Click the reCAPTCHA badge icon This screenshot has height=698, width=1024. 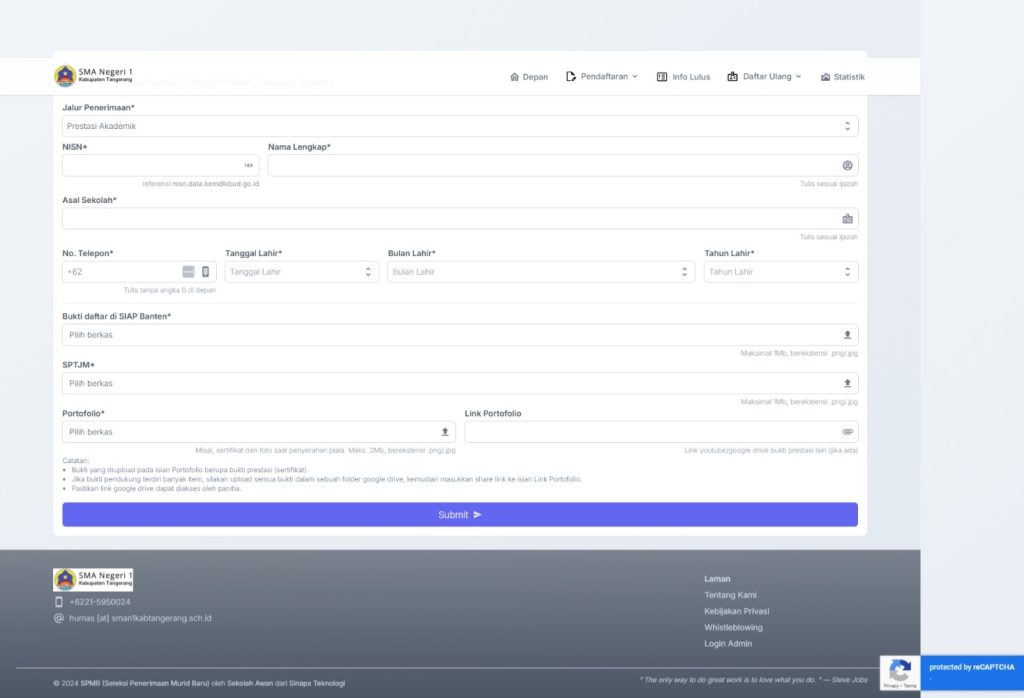pos(899,671)
